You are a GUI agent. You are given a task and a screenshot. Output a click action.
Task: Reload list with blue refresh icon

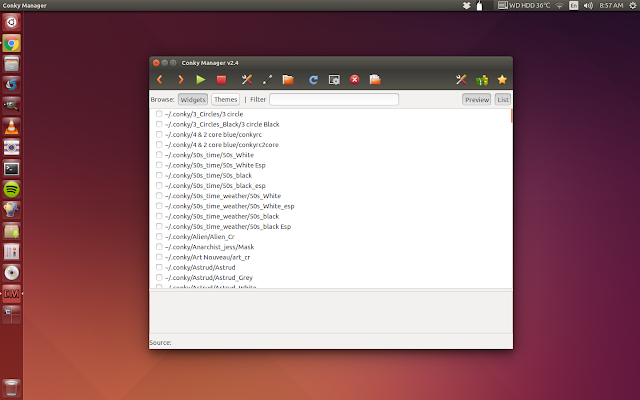313,80
